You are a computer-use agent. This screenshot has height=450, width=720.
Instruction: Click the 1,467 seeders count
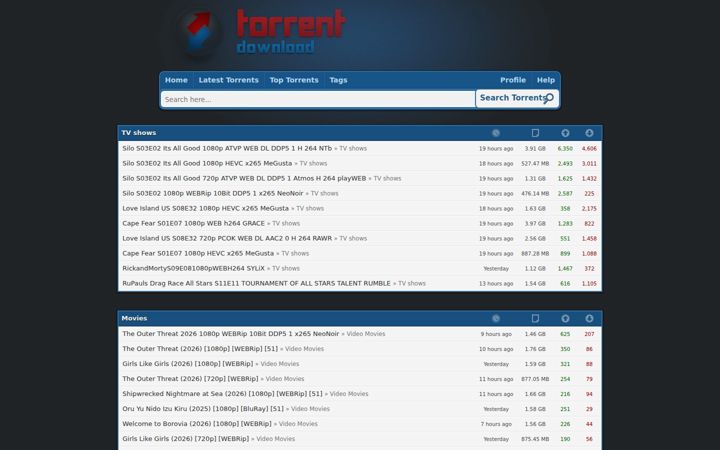[565, 269]
